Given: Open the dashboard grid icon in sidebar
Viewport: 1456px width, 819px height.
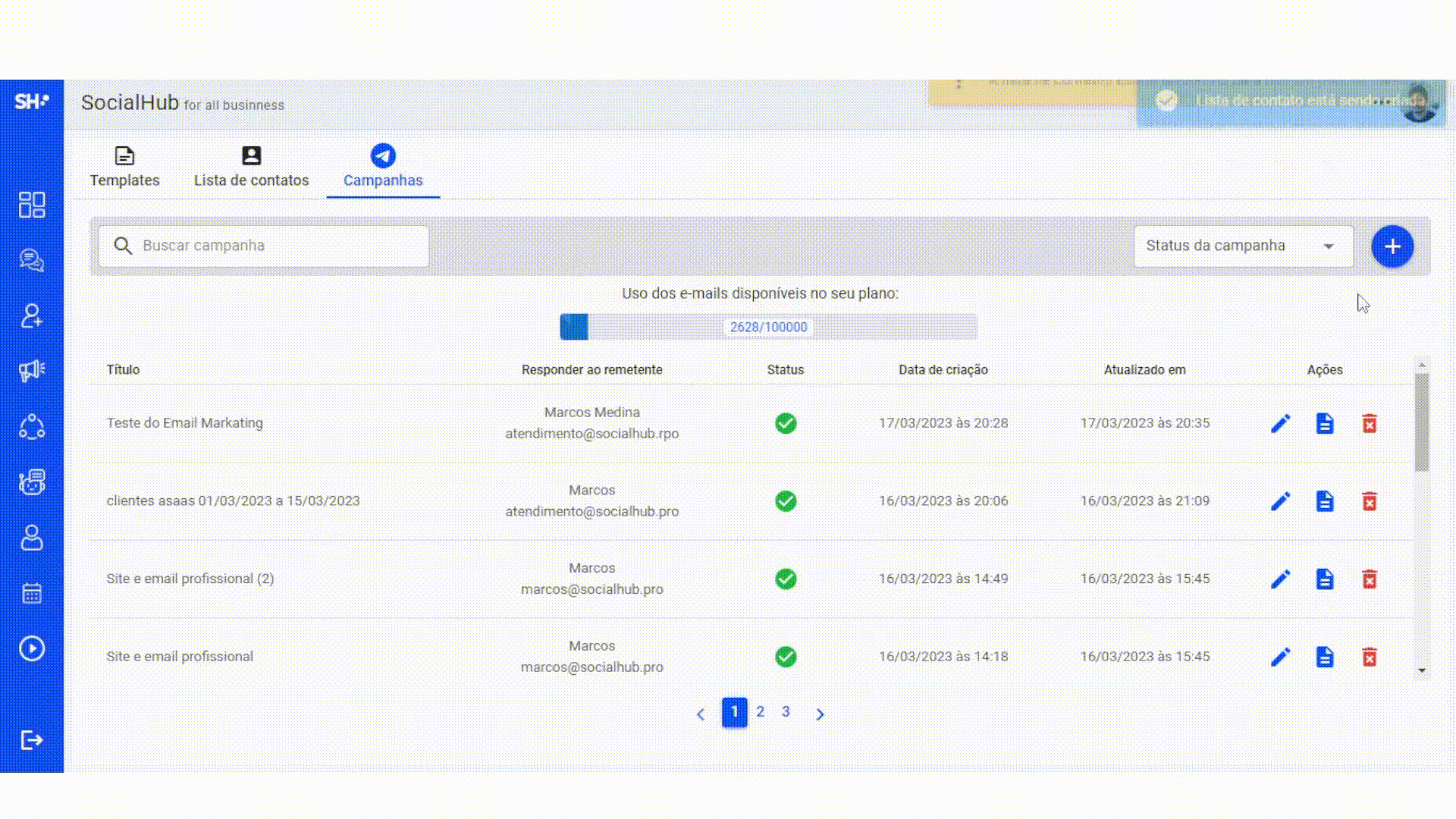Looking at the screenshot, I should coord(32,205).
